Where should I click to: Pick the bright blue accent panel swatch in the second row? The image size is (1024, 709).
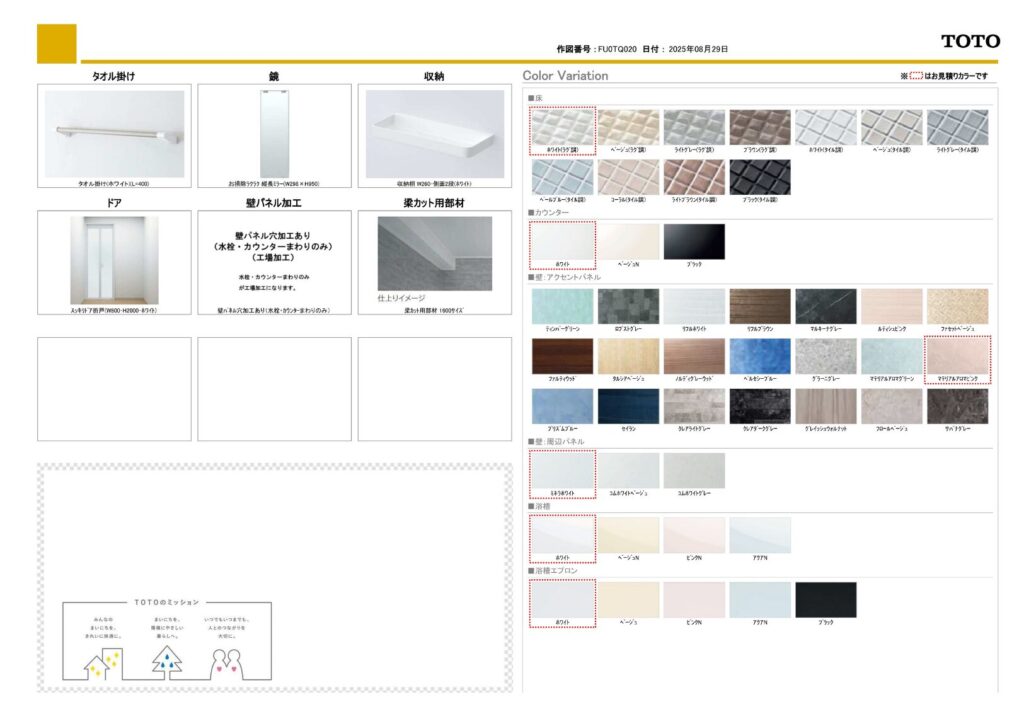click(x=760, y=356)
